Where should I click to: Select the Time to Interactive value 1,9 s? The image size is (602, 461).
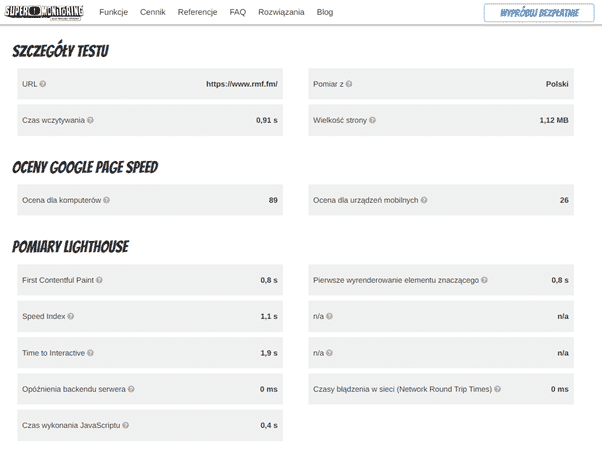tap(269, 353)
